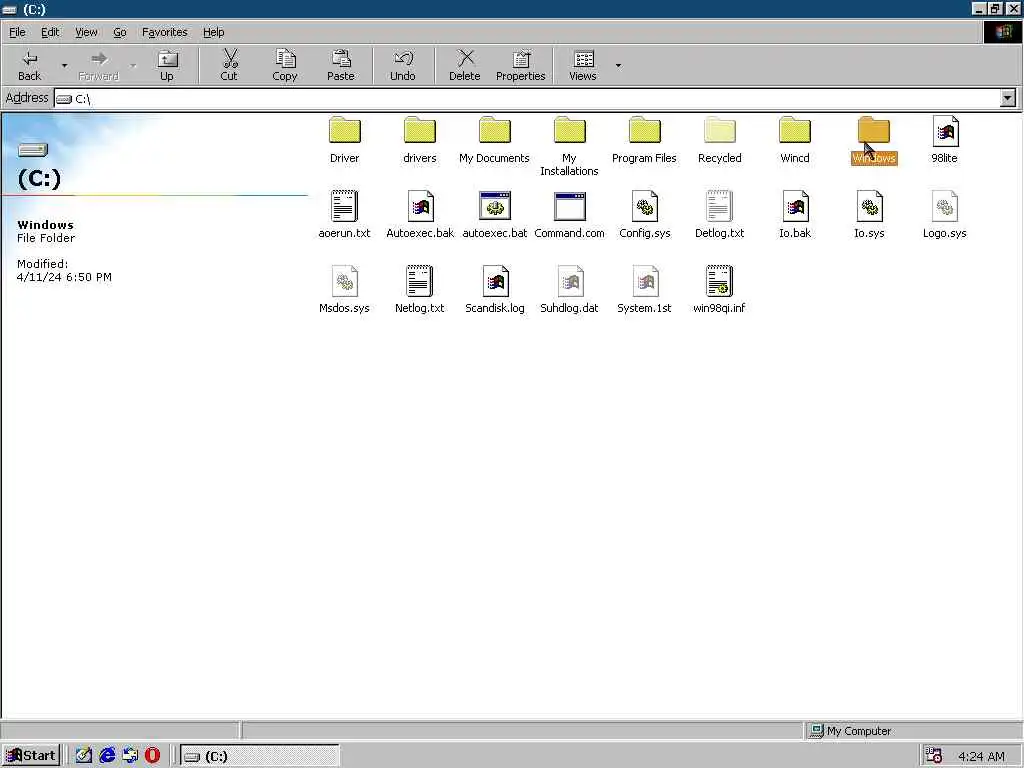Viewport: 1024px width, 768px height.
Task: Click the Views toolbar button
Action: click(583, 65)
